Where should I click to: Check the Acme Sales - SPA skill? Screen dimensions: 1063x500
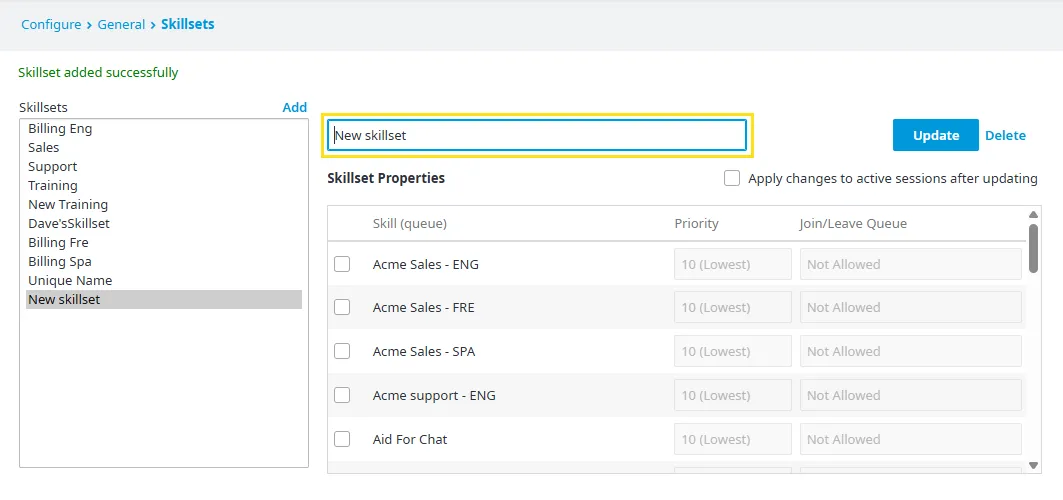coord(342,352)
